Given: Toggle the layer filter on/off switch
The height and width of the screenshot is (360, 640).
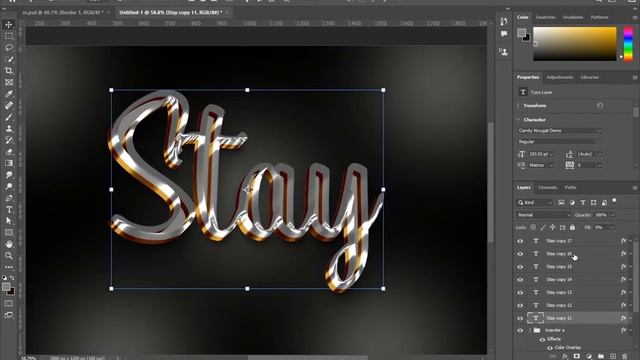Looking at the screenshot, I should point(614,201).
